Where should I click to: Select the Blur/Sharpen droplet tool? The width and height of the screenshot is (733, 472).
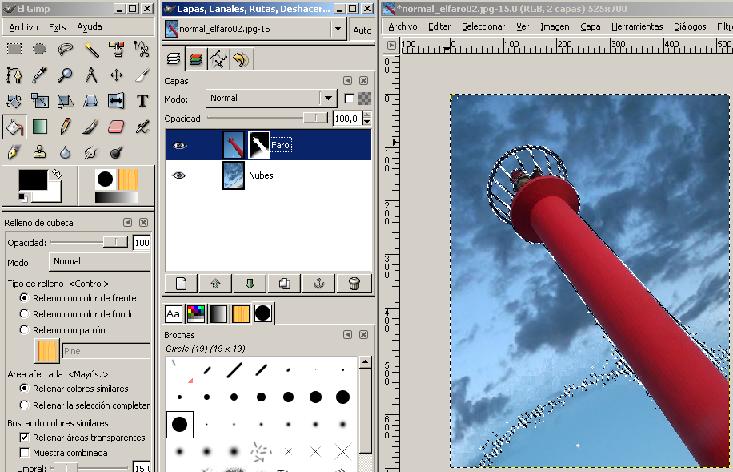(x=65, y=152)
